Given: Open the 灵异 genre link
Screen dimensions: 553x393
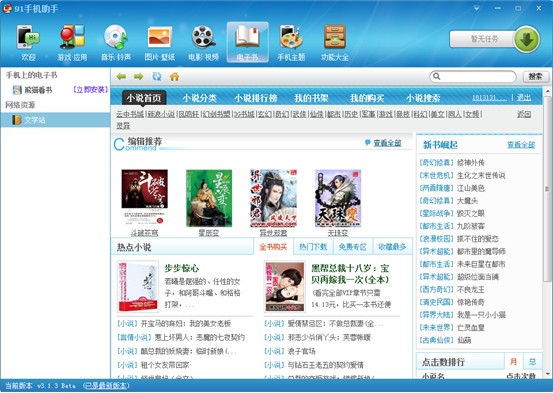Looking at the screenshot, I should [123, 126].
